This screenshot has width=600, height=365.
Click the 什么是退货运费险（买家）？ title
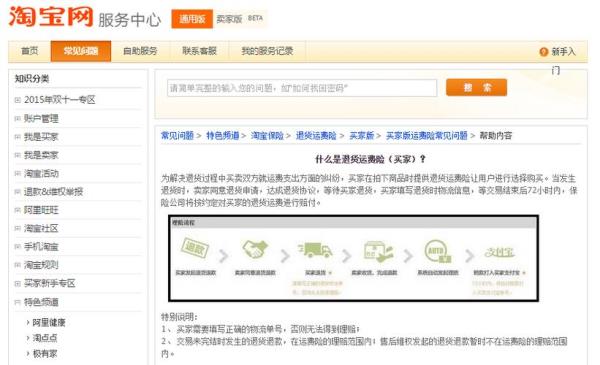pos(370,159)
